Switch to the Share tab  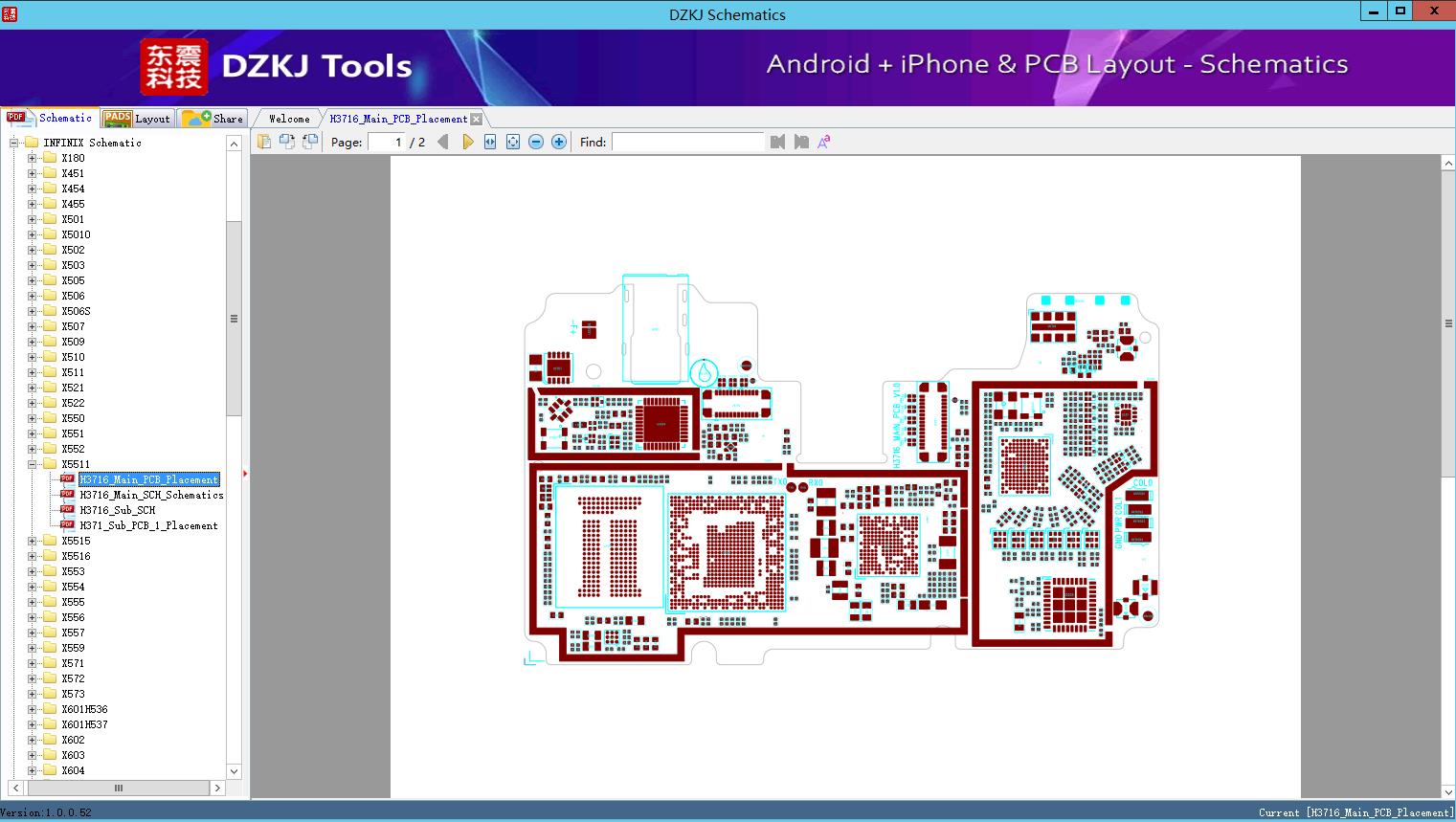[213, 118]
